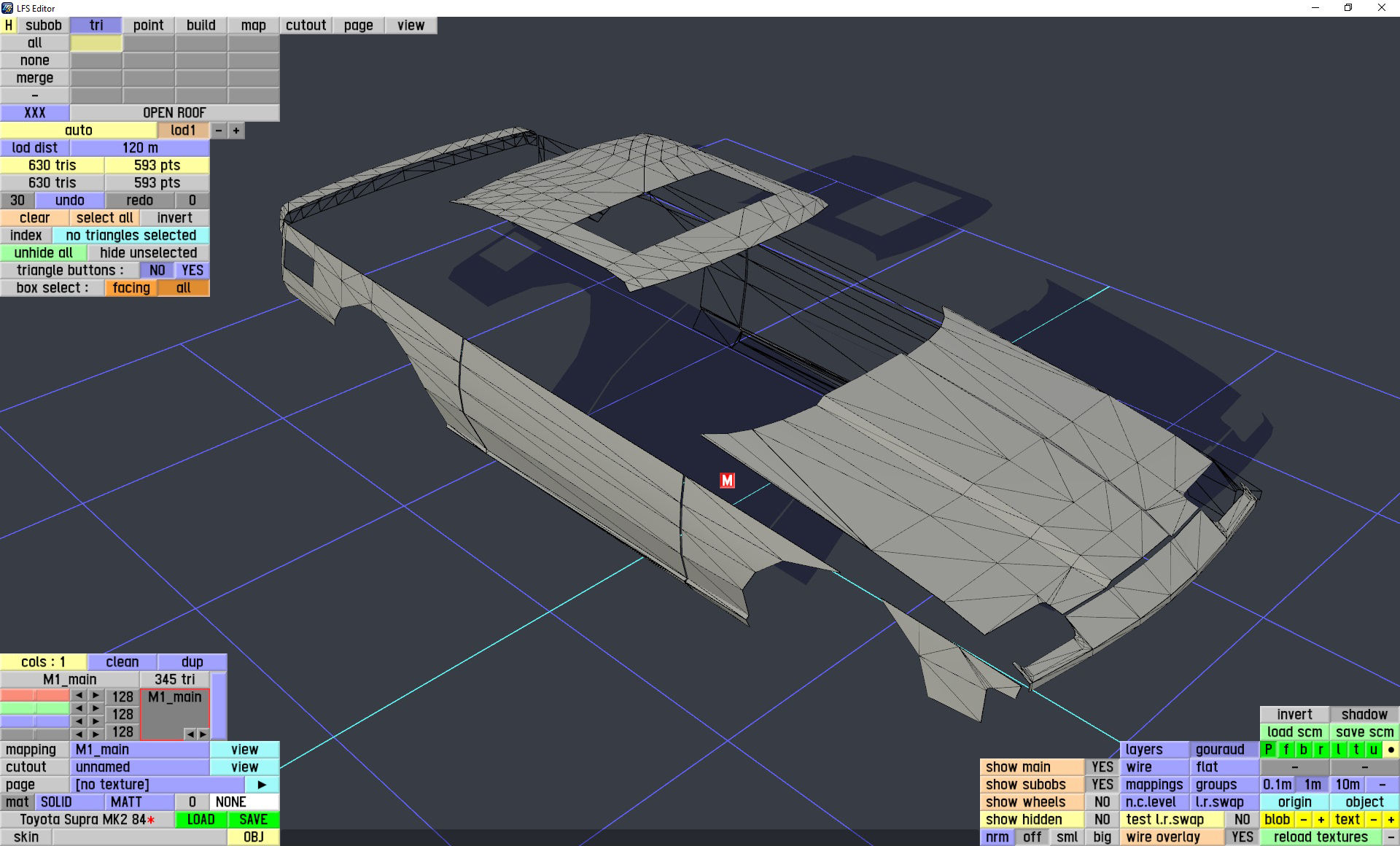Click the red M marker in viewport
The height and width of the screenshot is (846, 1400).
point(727,480)
